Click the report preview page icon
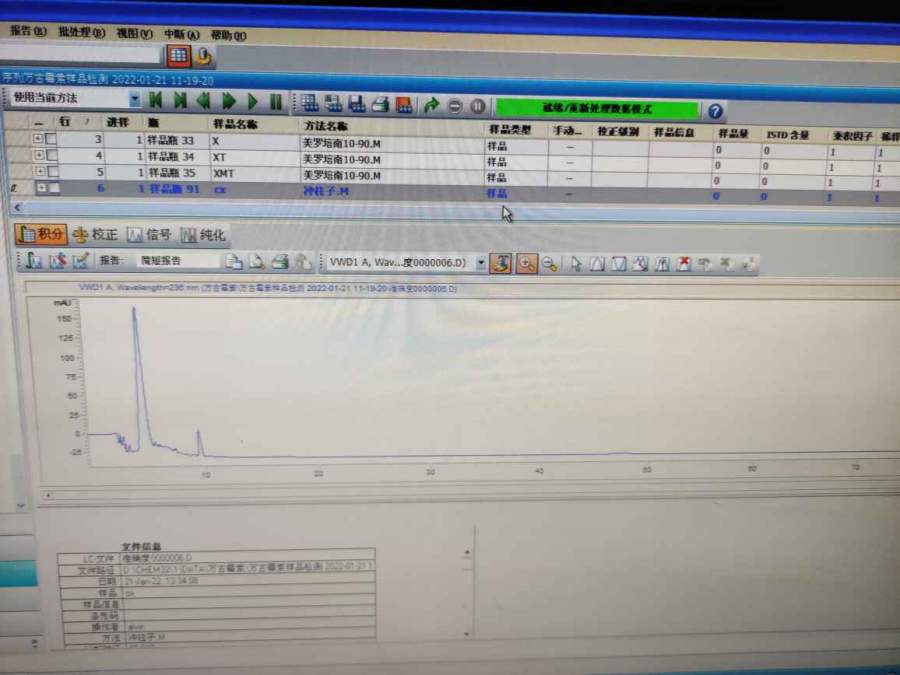Image resolution: width=900 pixels, height=675 pixels. pyautogui.click(x=234, y=262)
